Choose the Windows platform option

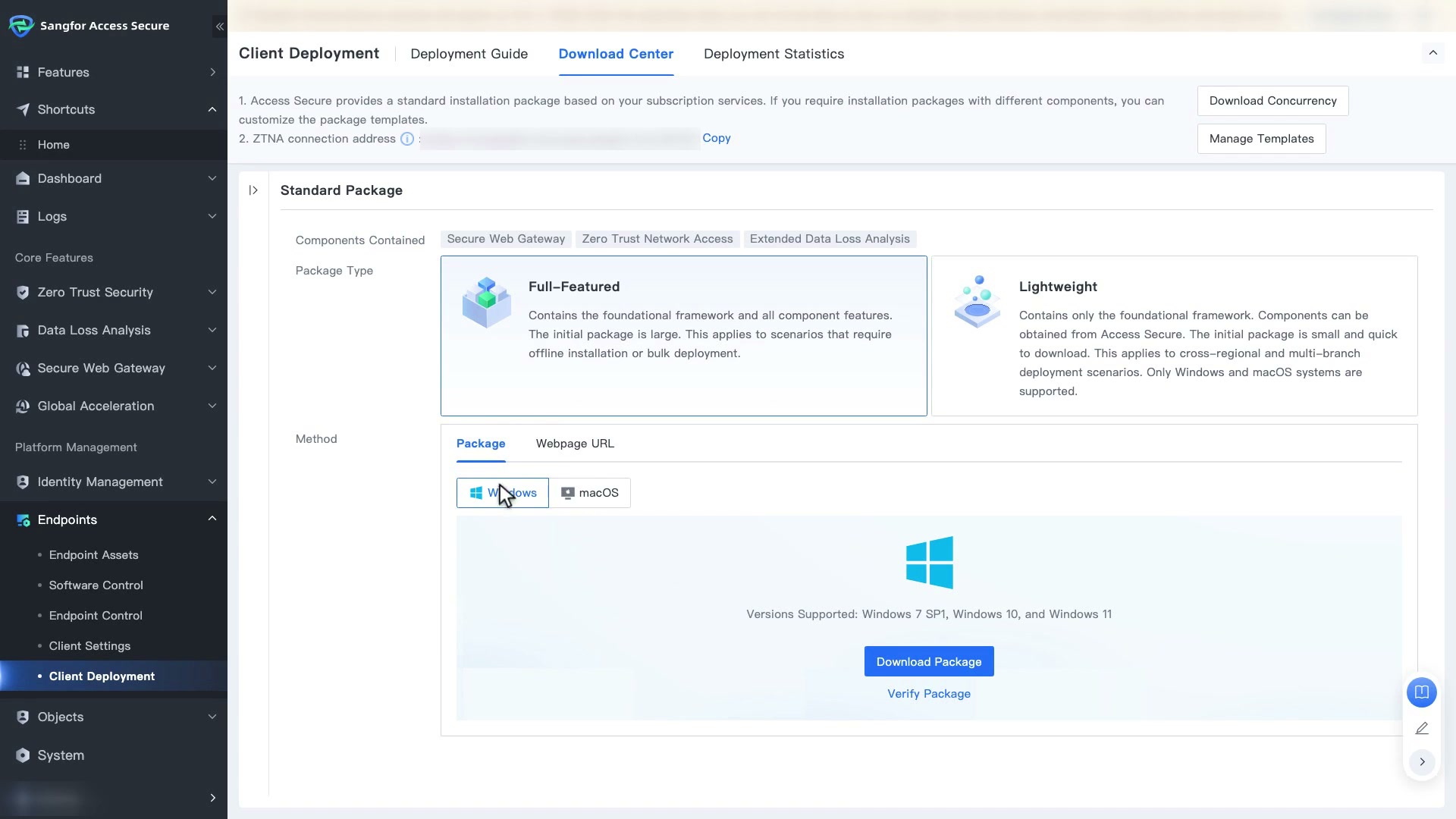coord(502,493)
